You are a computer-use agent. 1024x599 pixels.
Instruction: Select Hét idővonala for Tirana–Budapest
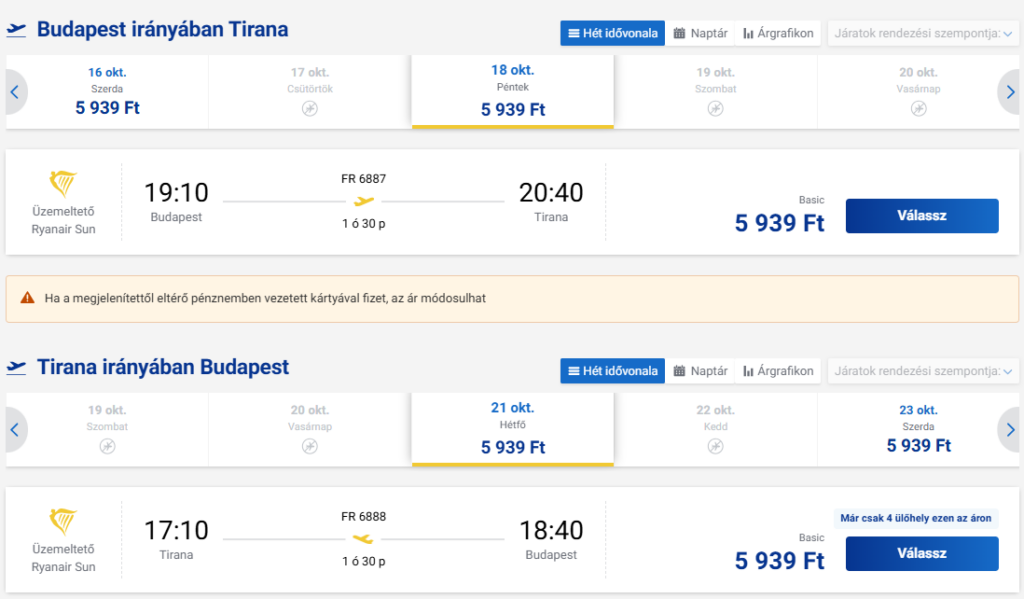pos(613,371)
